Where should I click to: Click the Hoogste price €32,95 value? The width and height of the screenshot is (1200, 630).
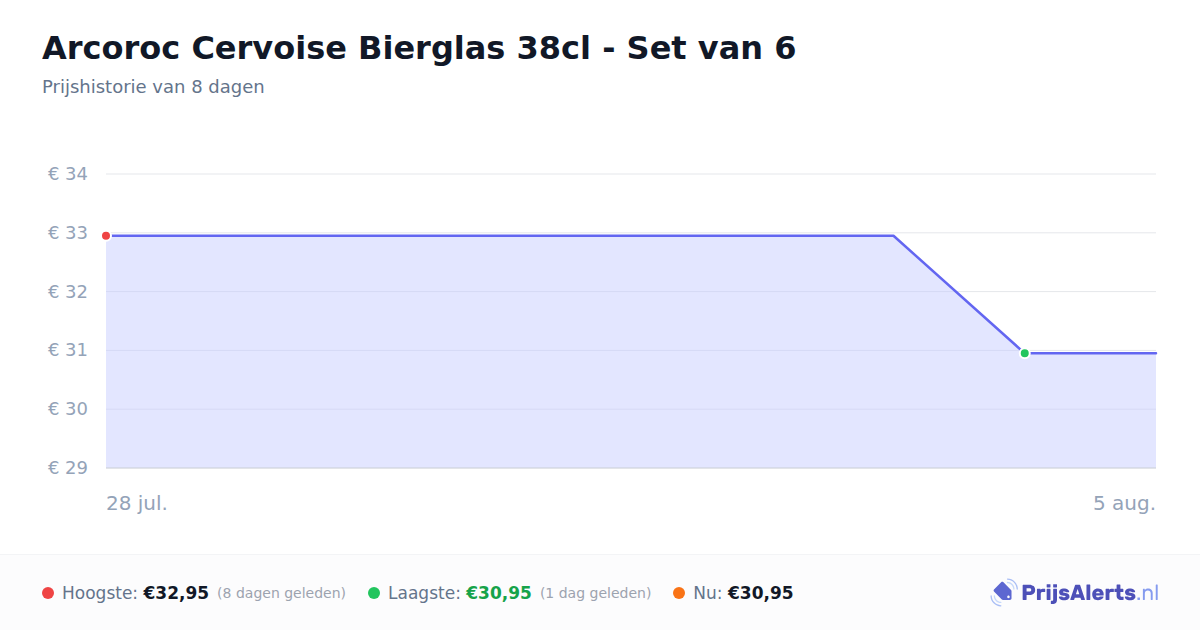[176, 593]
